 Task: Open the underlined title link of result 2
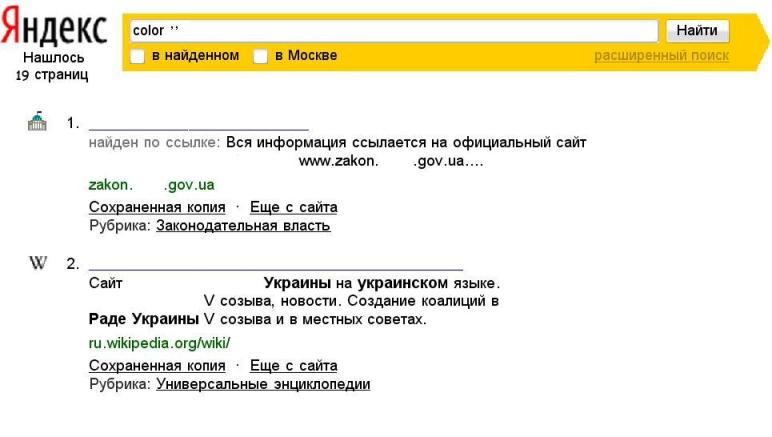pyautogui.click(x=276, y=264)
